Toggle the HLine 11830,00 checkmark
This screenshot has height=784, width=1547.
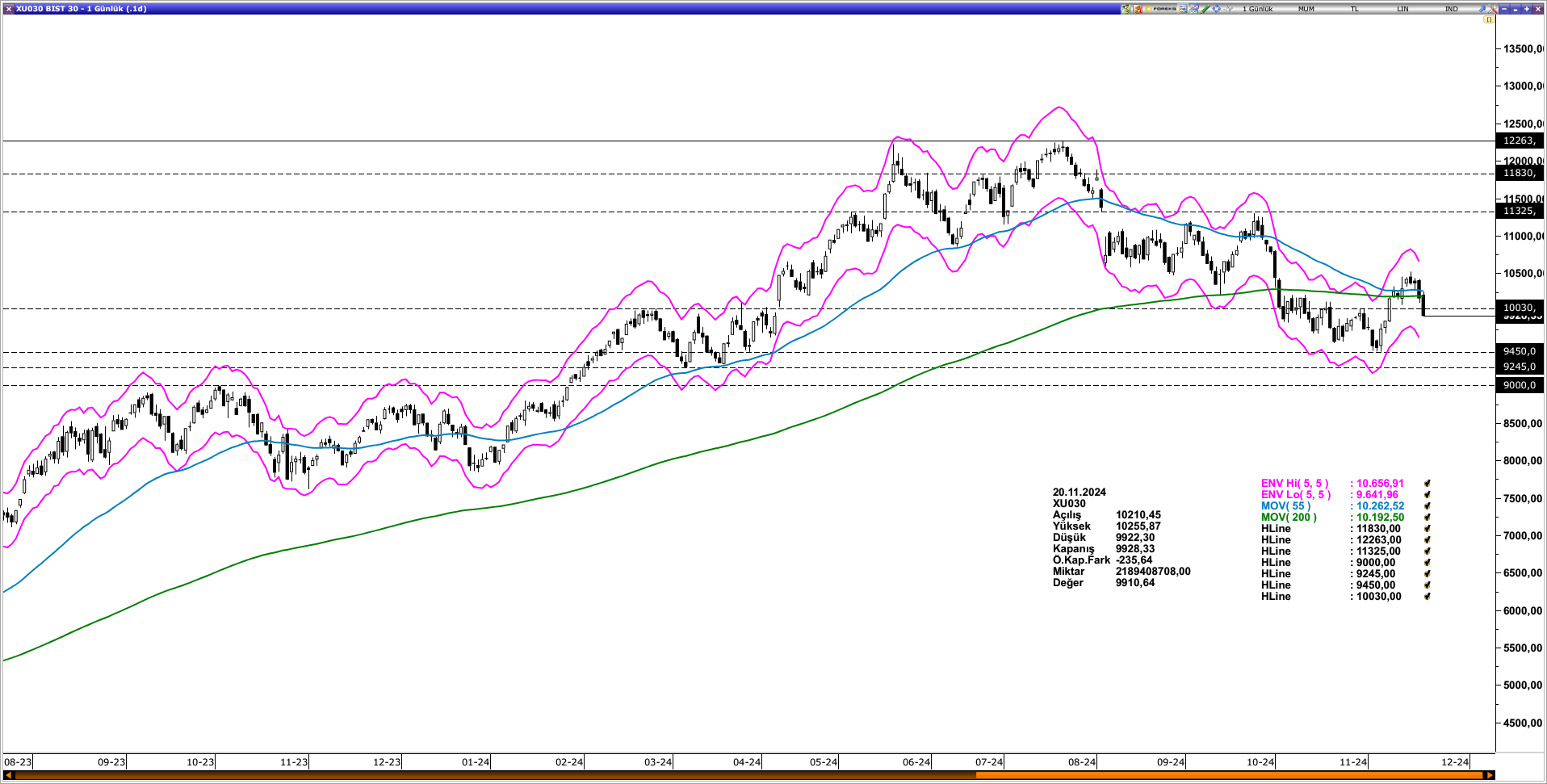click(x=1428, y=529)
